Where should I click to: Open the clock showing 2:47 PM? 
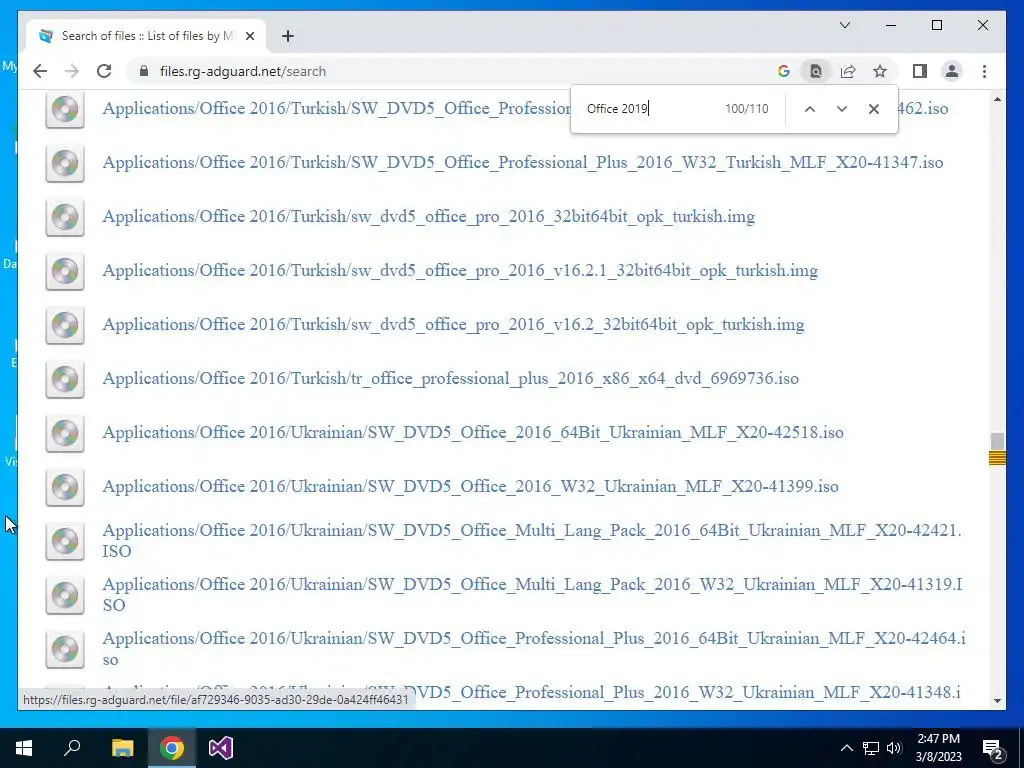tap(938, 748)
